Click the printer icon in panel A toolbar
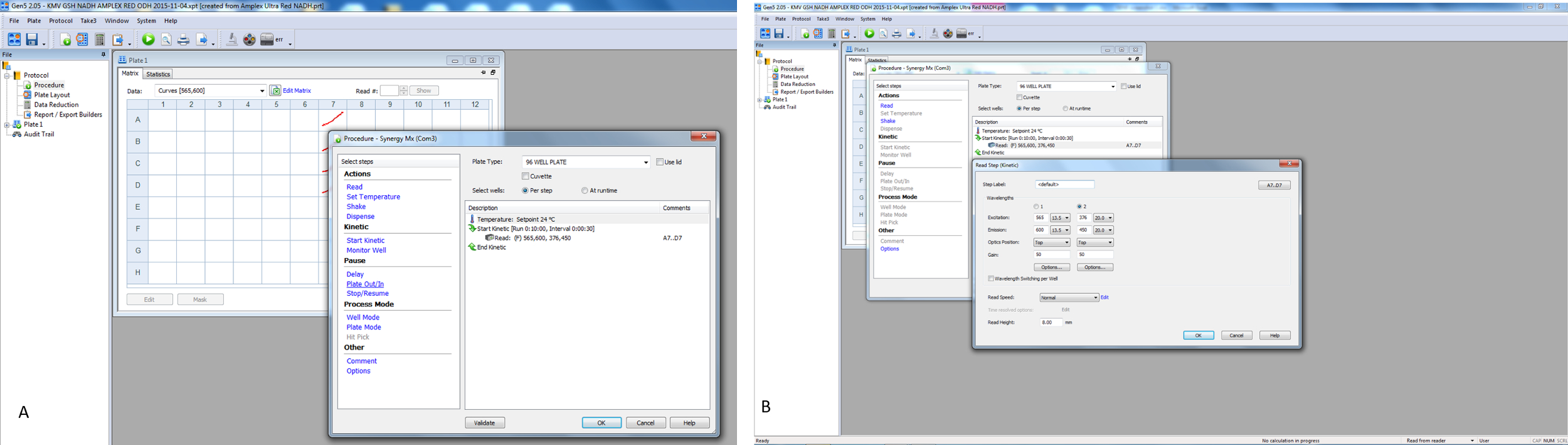 [x=183, y=40]
